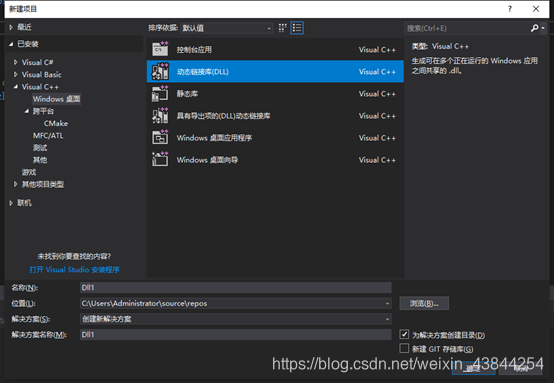Screen dimensions: 554x383
Task: Open the 排序依据 默认值 dropdown
Action: click(226, 28)
